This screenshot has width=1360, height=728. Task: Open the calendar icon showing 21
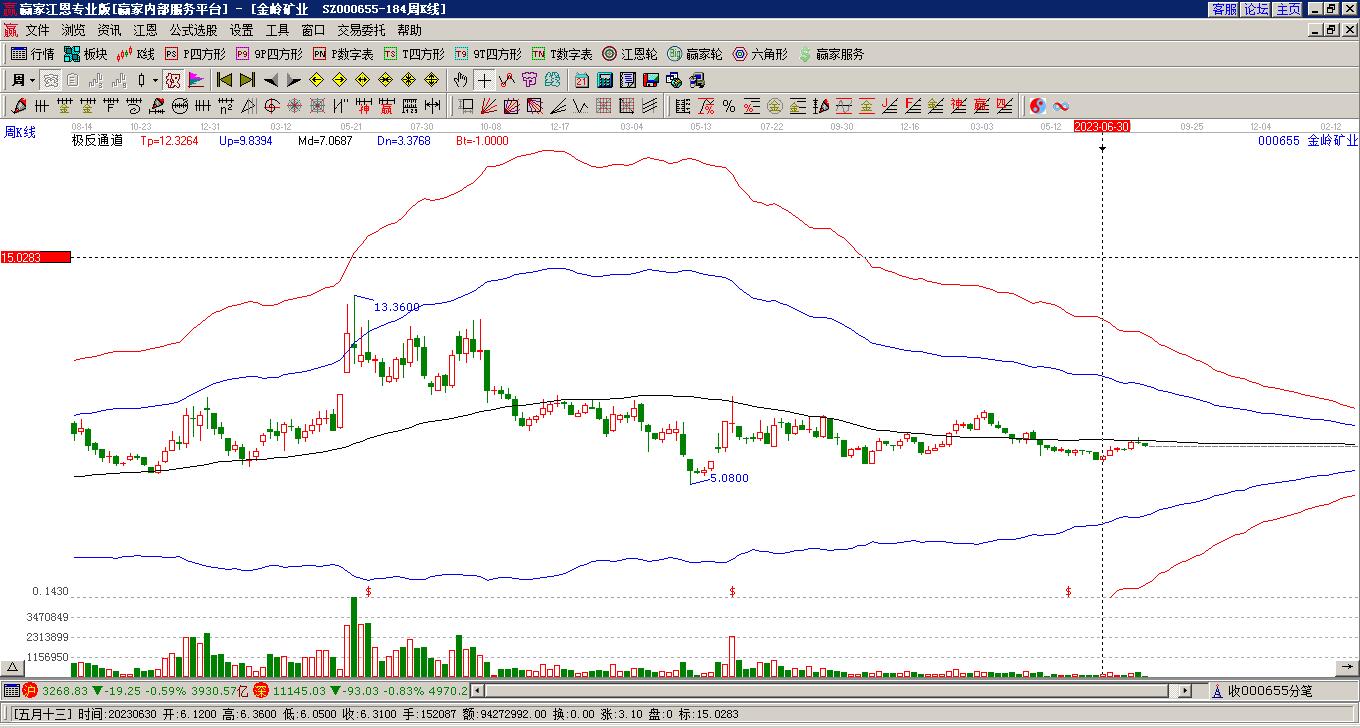click(x=582, y=80)
